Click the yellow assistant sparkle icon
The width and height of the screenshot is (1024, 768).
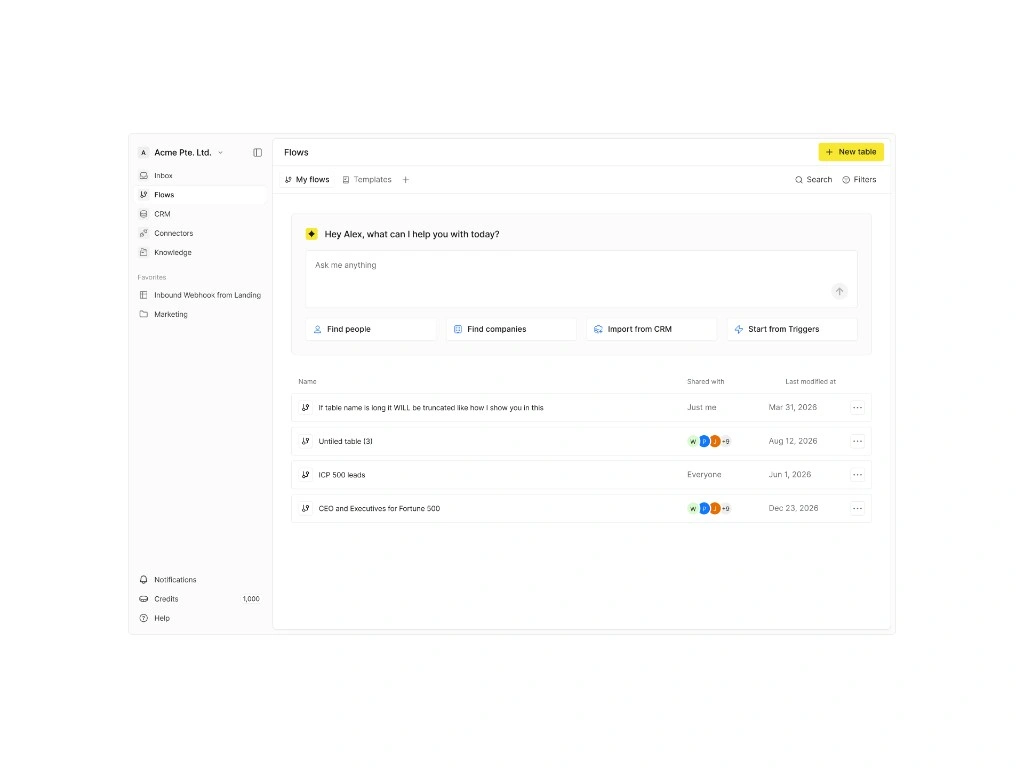pyautogui.click(x=312, y=234)
